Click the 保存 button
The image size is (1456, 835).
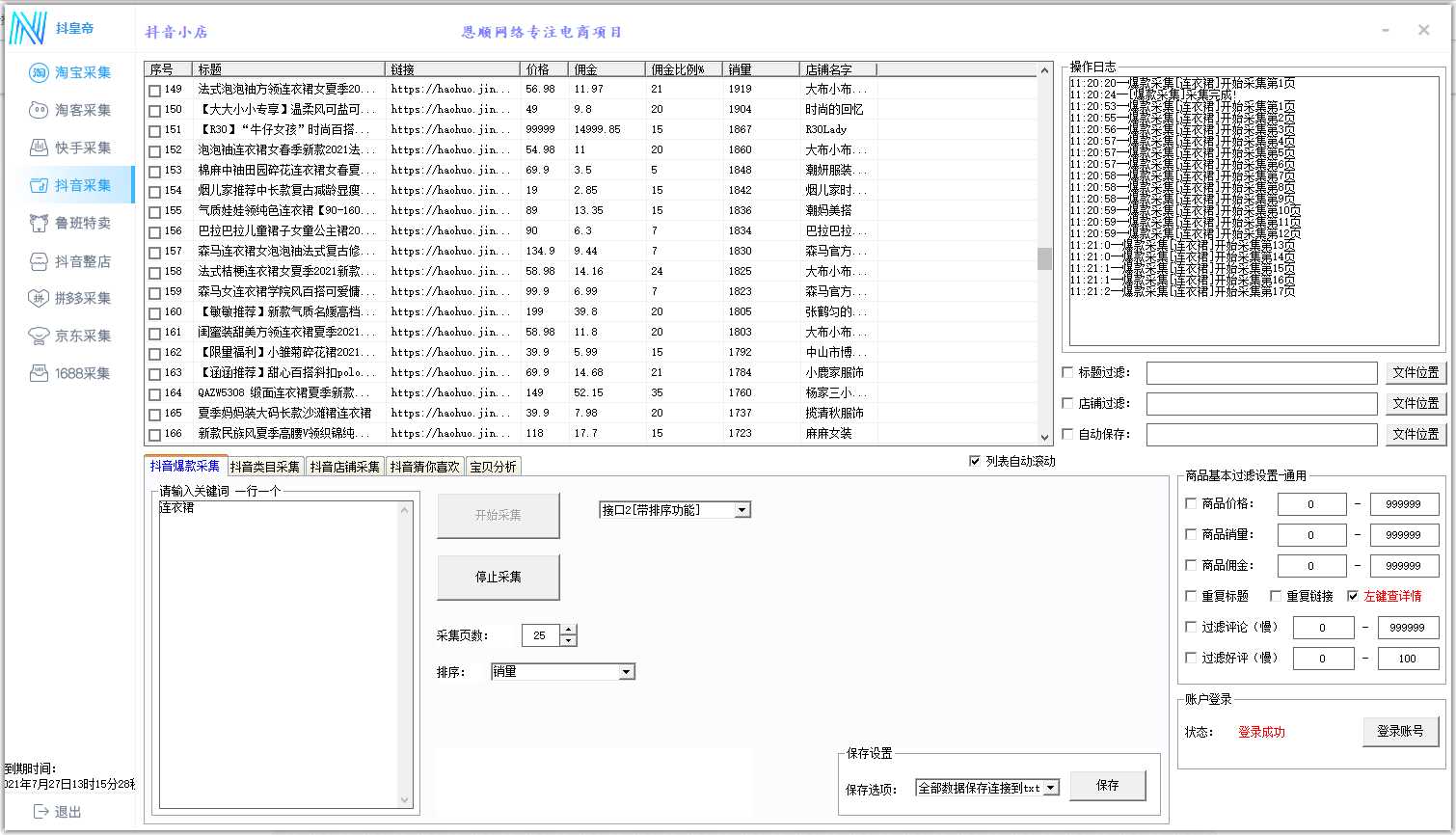coord(1108,786)
